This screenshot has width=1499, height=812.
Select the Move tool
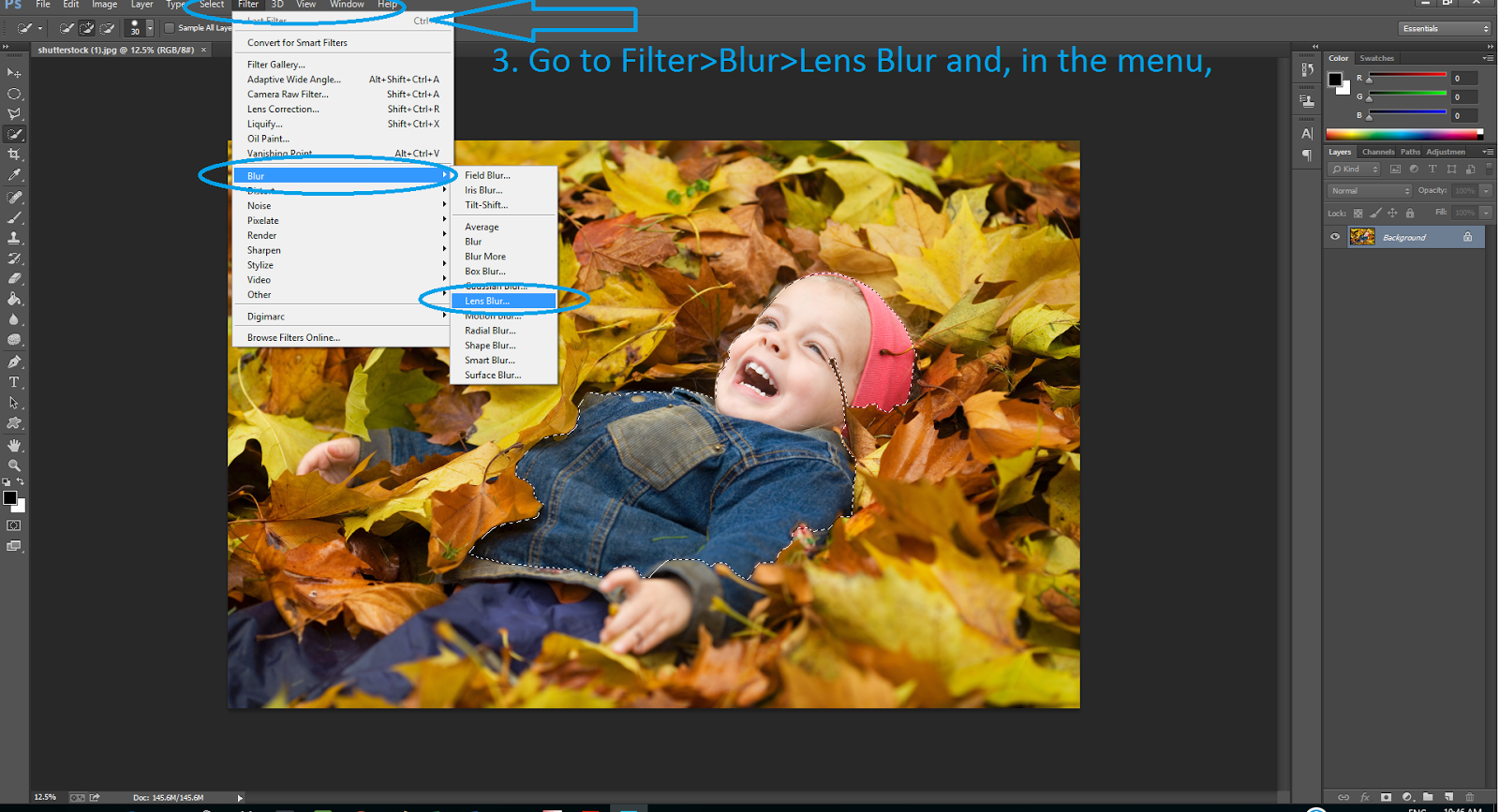pyautogui.click(x=14, y=73)
